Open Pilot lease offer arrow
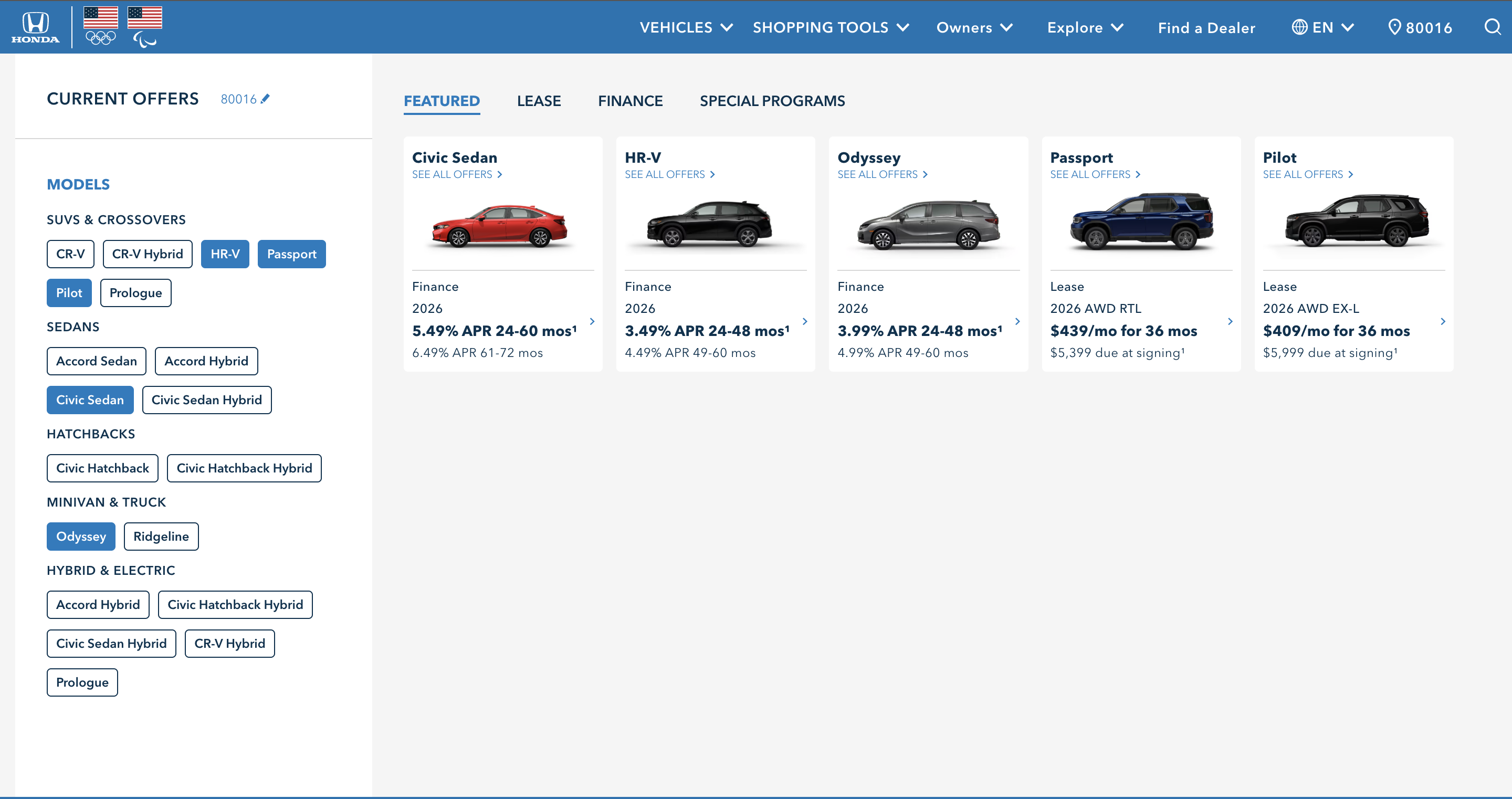 point(1443,321)
